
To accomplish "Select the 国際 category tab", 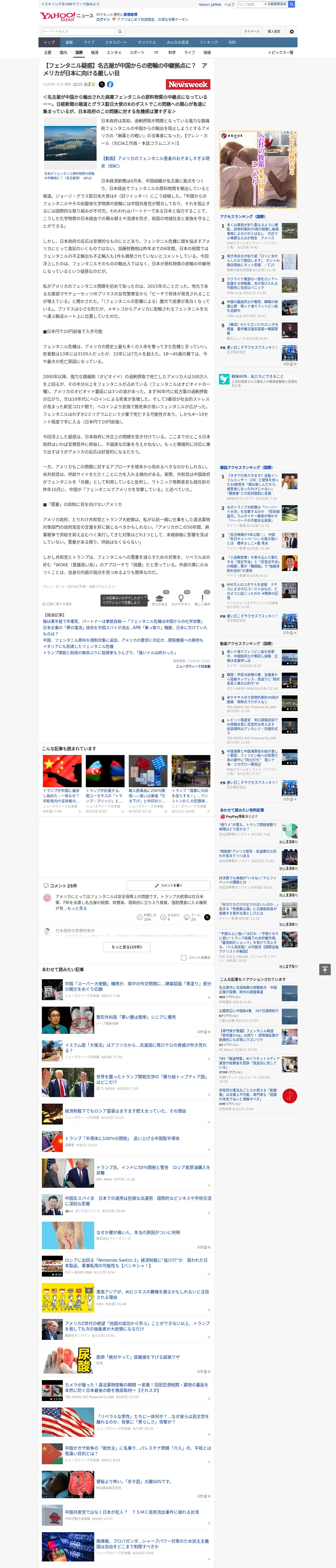I will coord(79,52).
